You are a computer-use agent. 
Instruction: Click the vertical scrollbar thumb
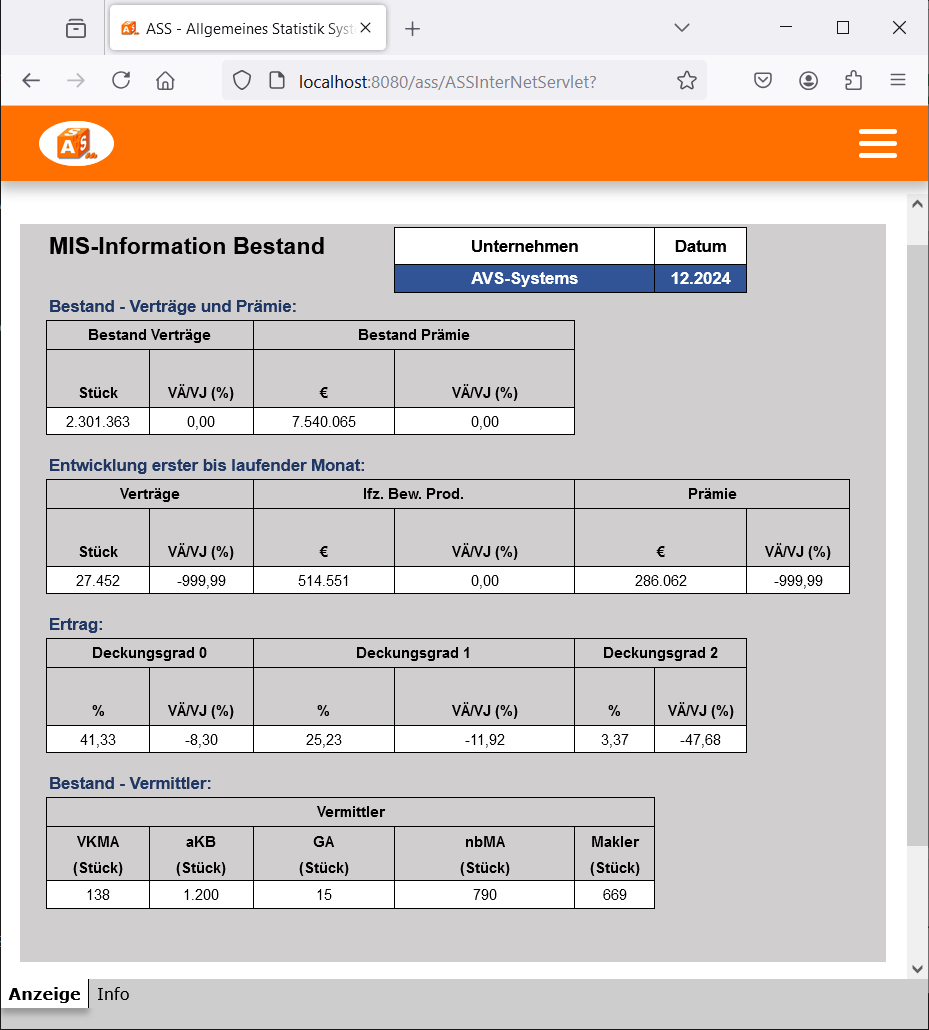pyautogui.click(x=917, y=545)
